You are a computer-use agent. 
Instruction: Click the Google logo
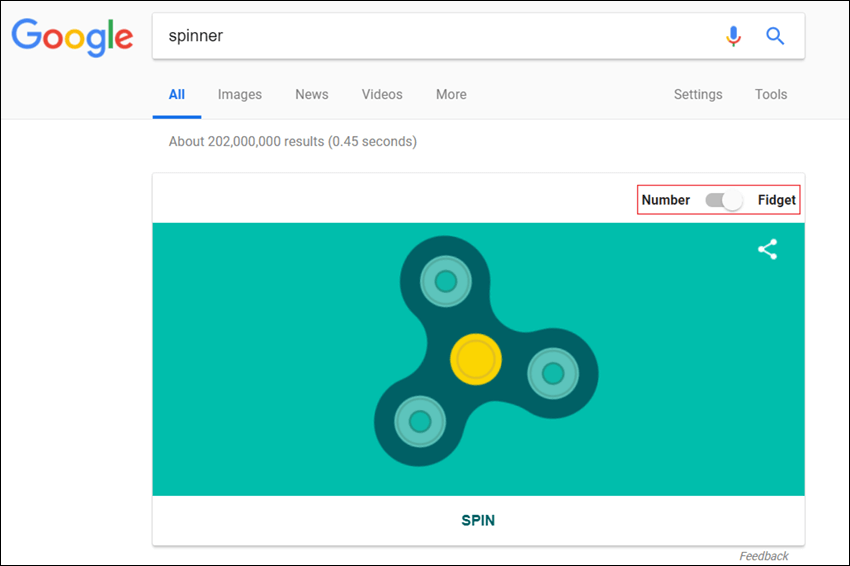(x=72, y=37)
